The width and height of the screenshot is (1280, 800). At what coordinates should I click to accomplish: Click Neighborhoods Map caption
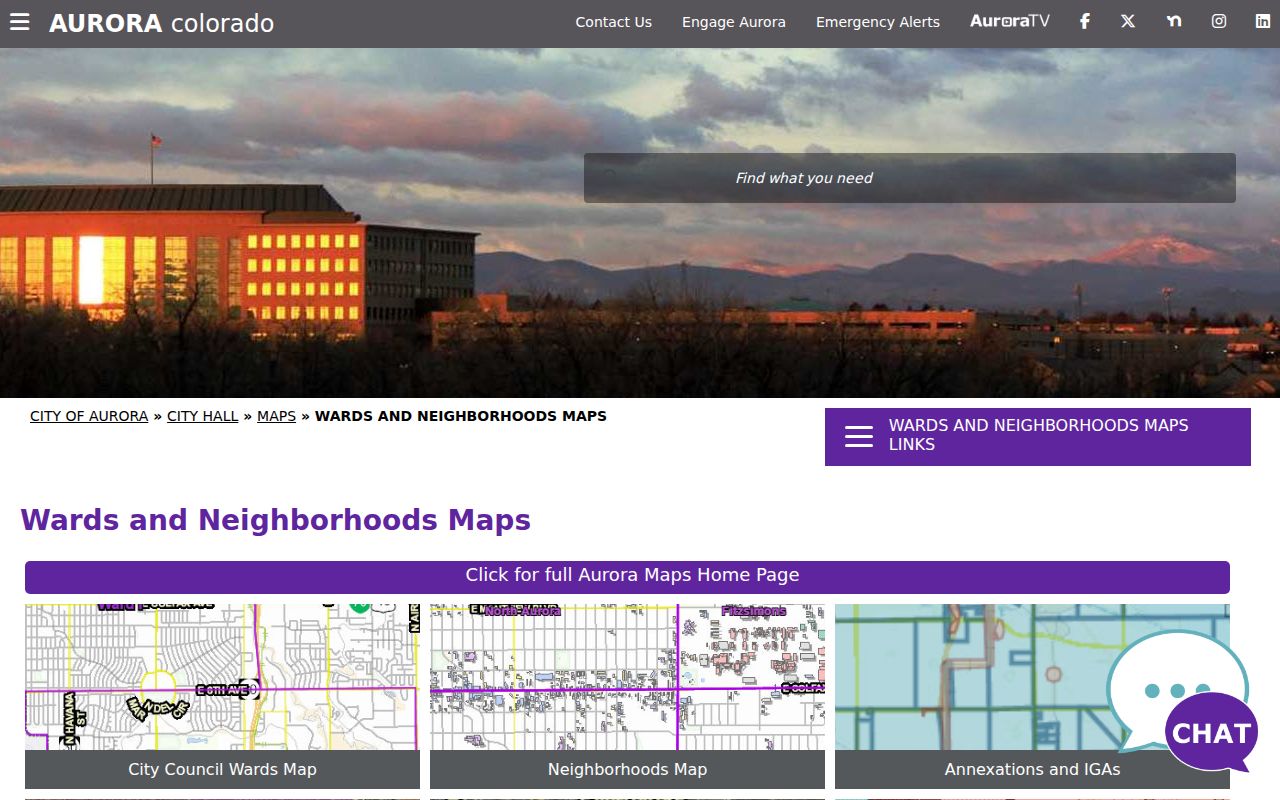[627, 769]
